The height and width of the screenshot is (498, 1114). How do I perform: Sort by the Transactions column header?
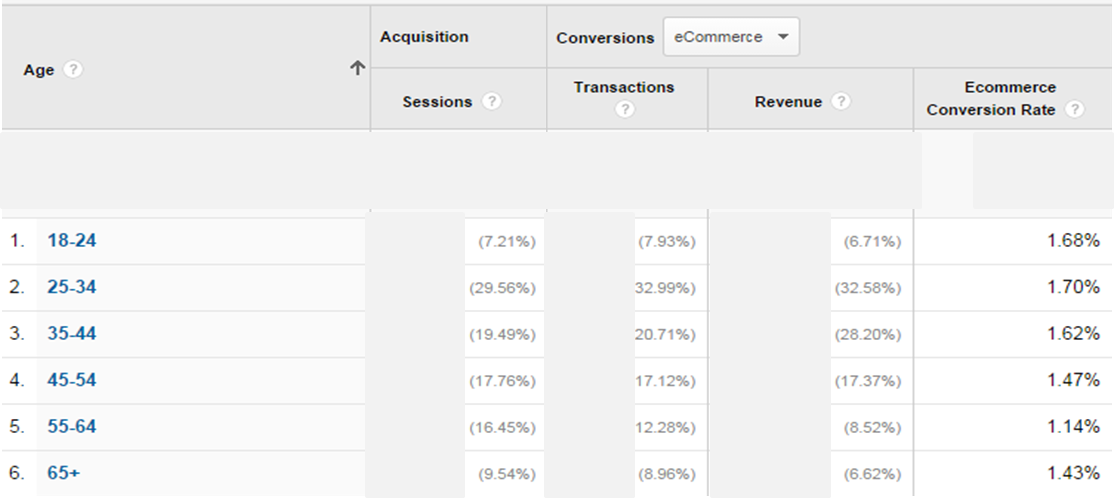point(624,88)
